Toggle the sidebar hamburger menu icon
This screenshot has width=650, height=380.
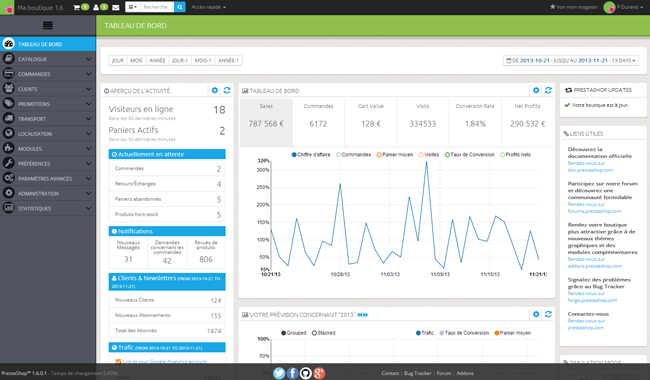[48, 26]
